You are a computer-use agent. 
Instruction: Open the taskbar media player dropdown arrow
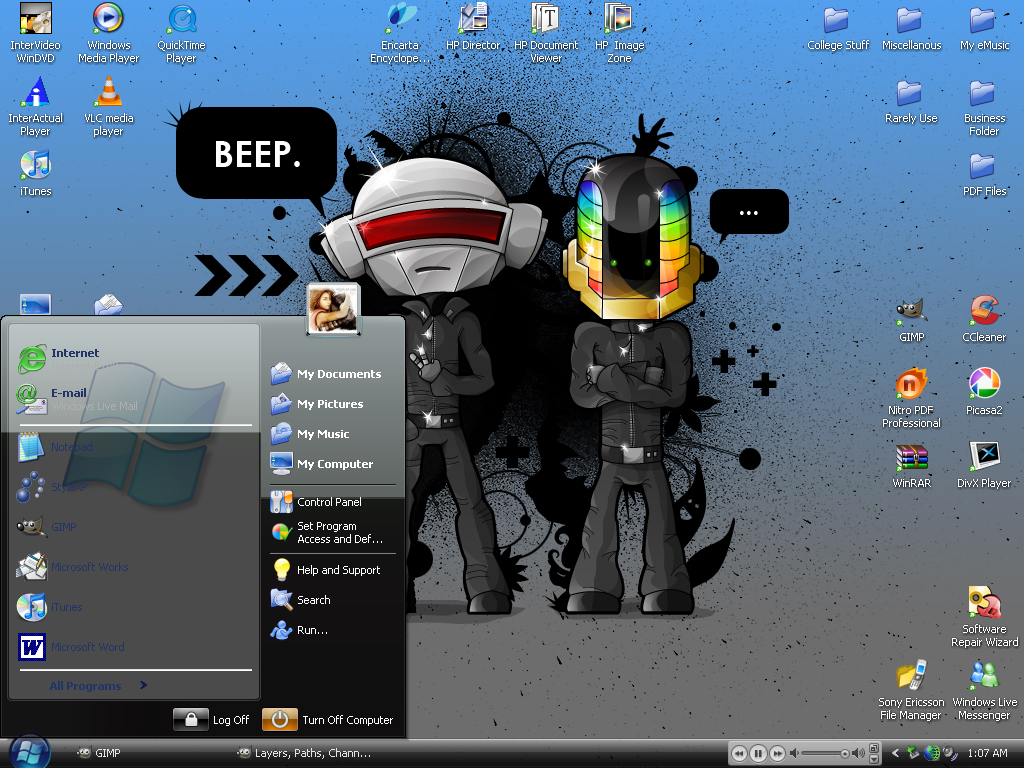pos(874,759)
